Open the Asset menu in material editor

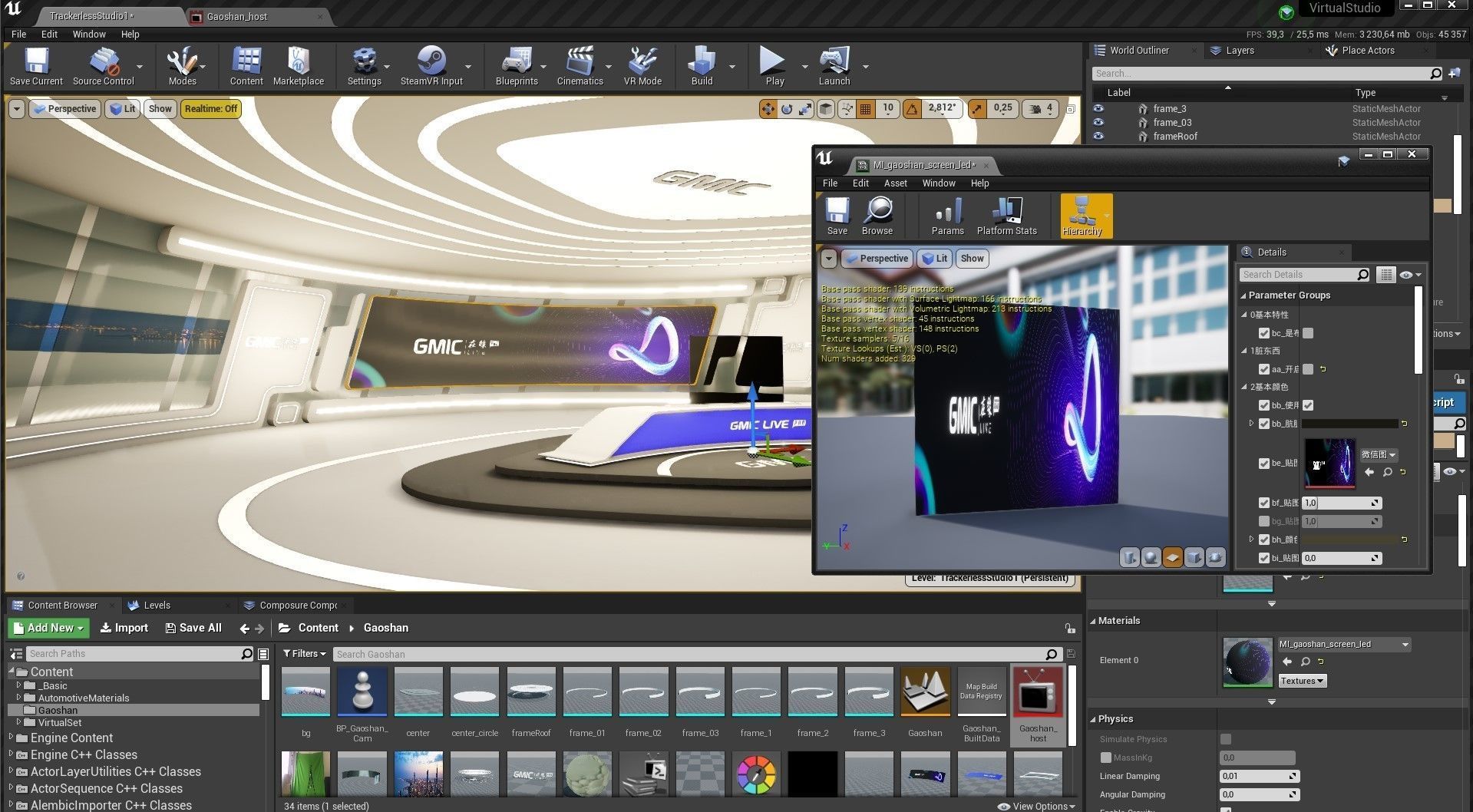[895, 183]
